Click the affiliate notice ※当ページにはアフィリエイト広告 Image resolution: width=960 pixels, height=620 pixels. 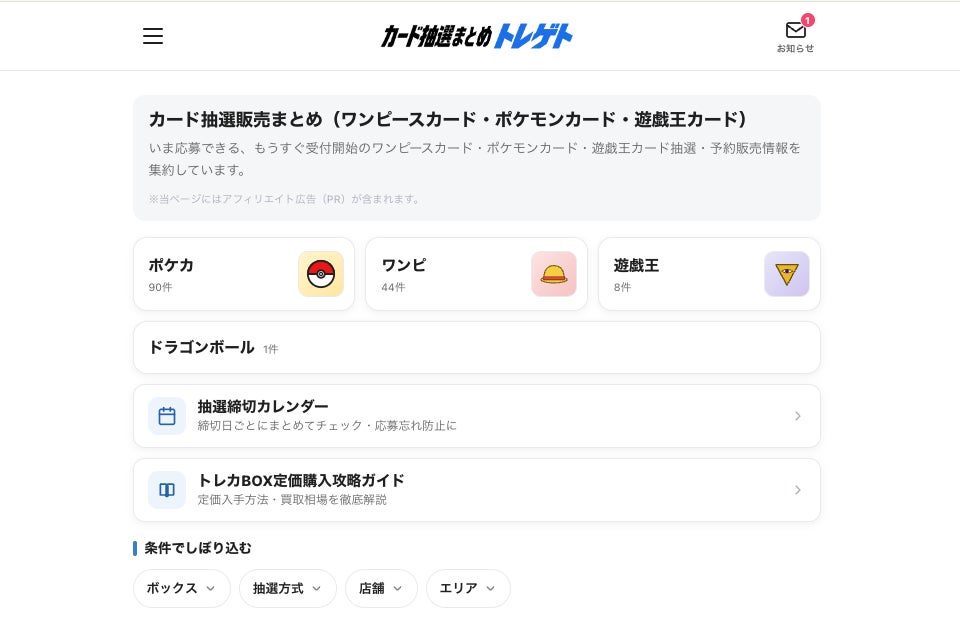(283, 199)
